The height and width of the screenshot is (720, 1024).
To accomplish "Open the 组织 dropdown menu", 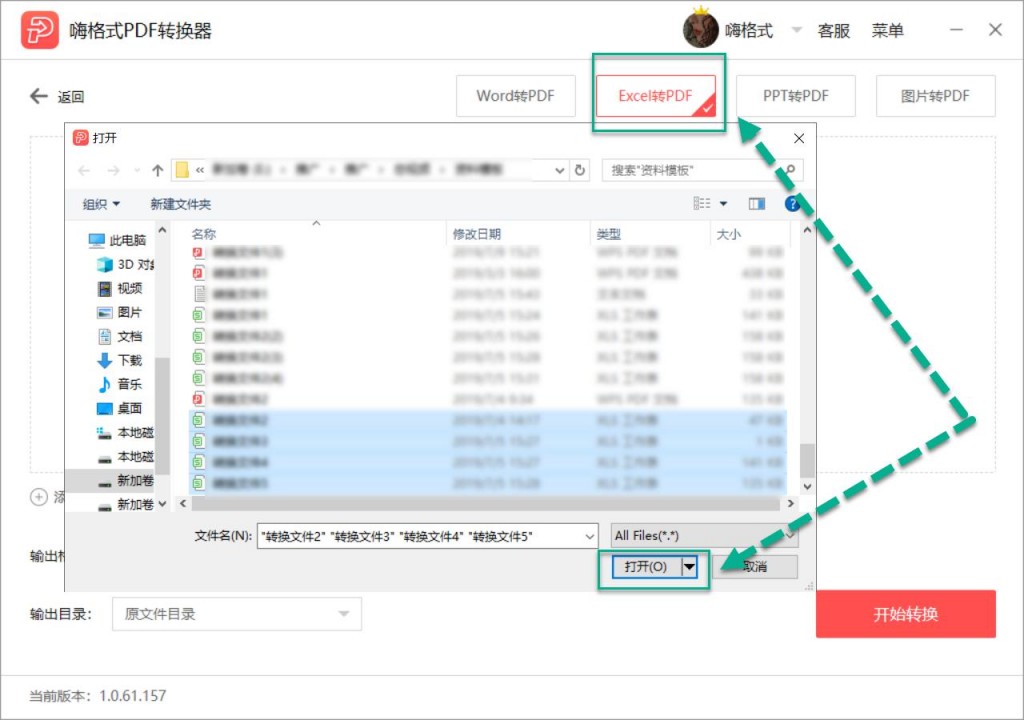I will 101,205.
